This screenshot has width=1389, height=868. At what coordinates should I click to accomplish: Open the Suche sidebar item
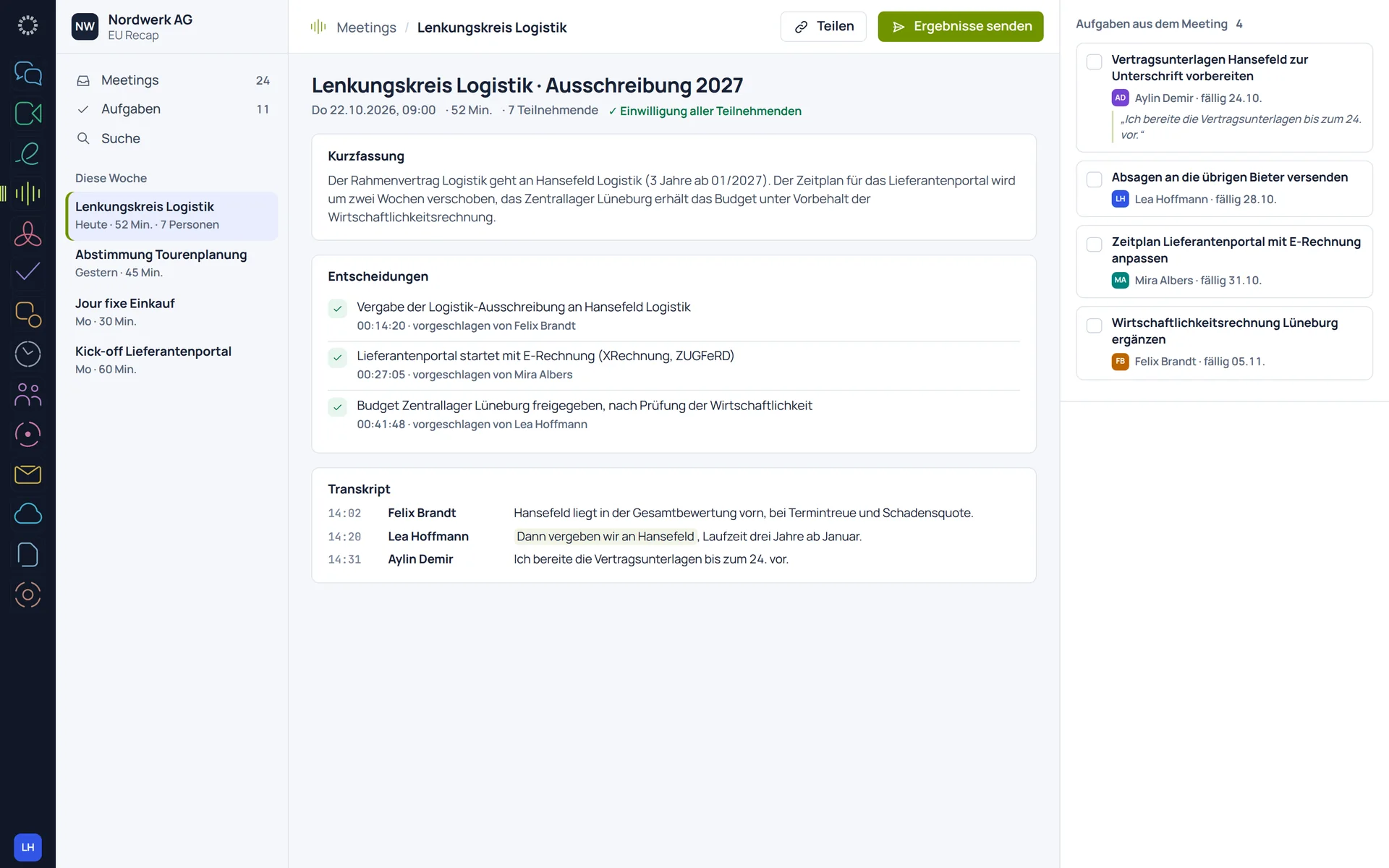pyautogui.click(x=172, y=138)
